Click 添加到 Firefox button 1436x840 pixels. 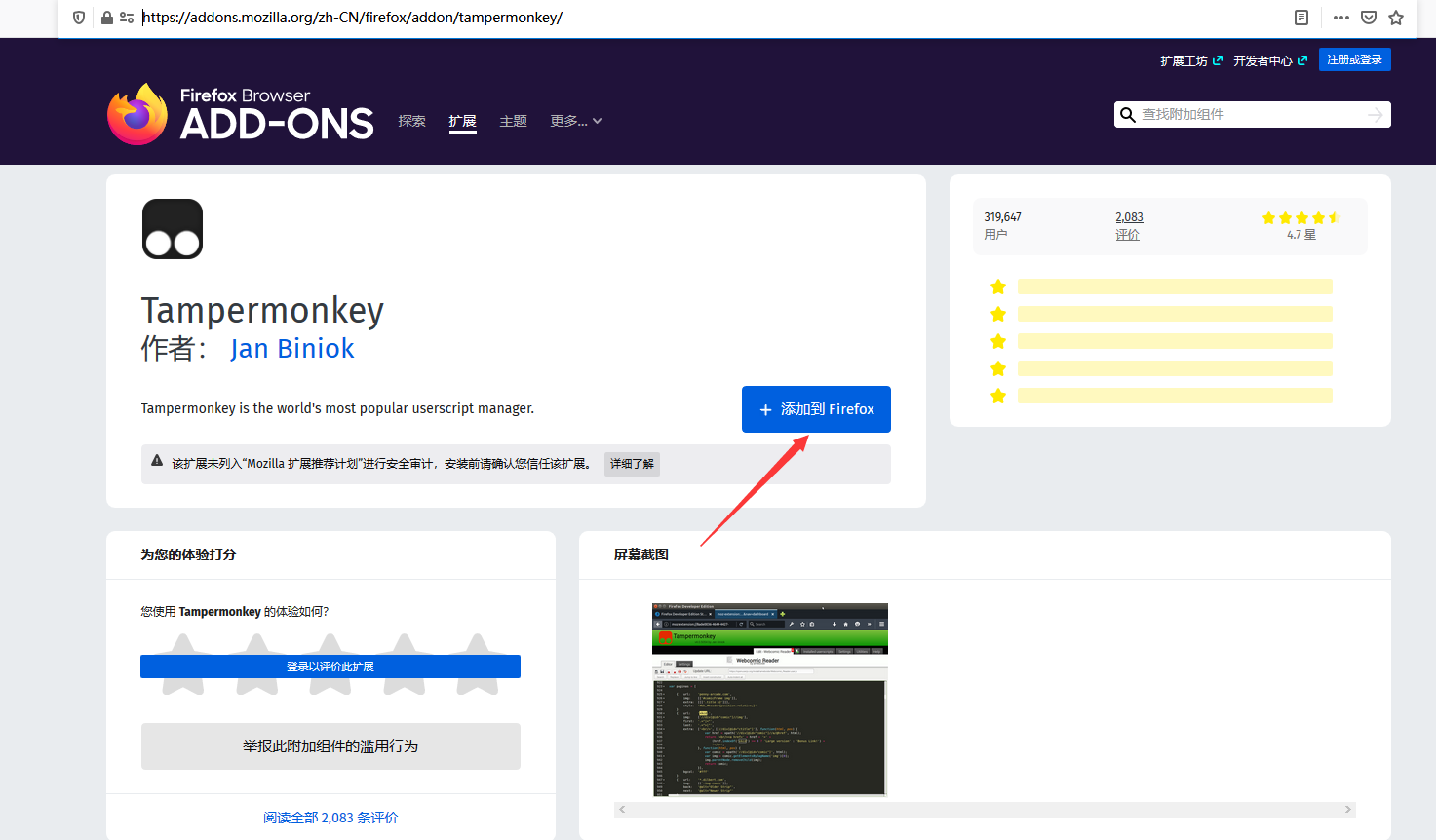[x=816, y=409]
